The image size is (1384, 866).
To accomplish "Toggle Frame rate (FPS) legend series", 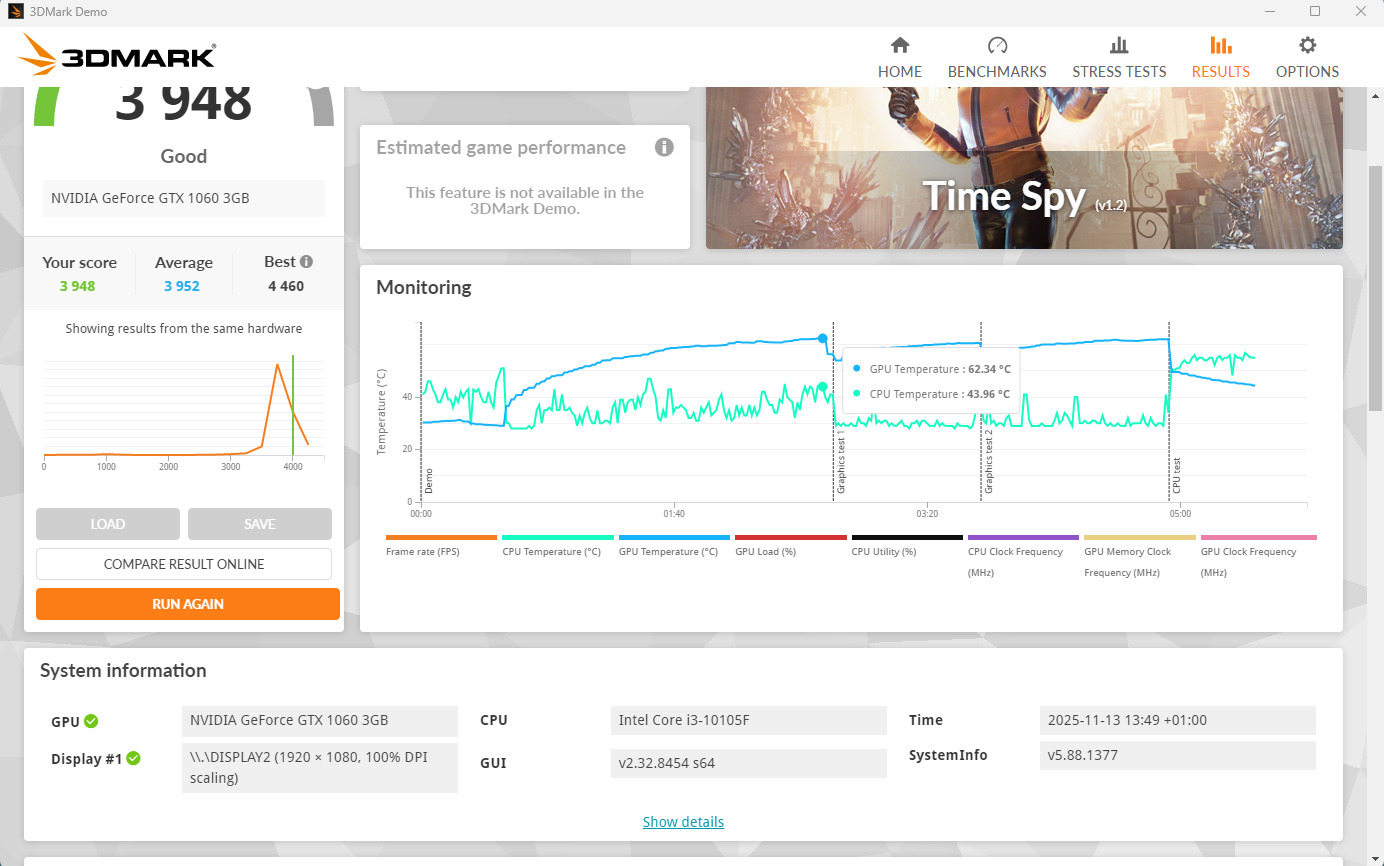I will [x=441, y=546].
